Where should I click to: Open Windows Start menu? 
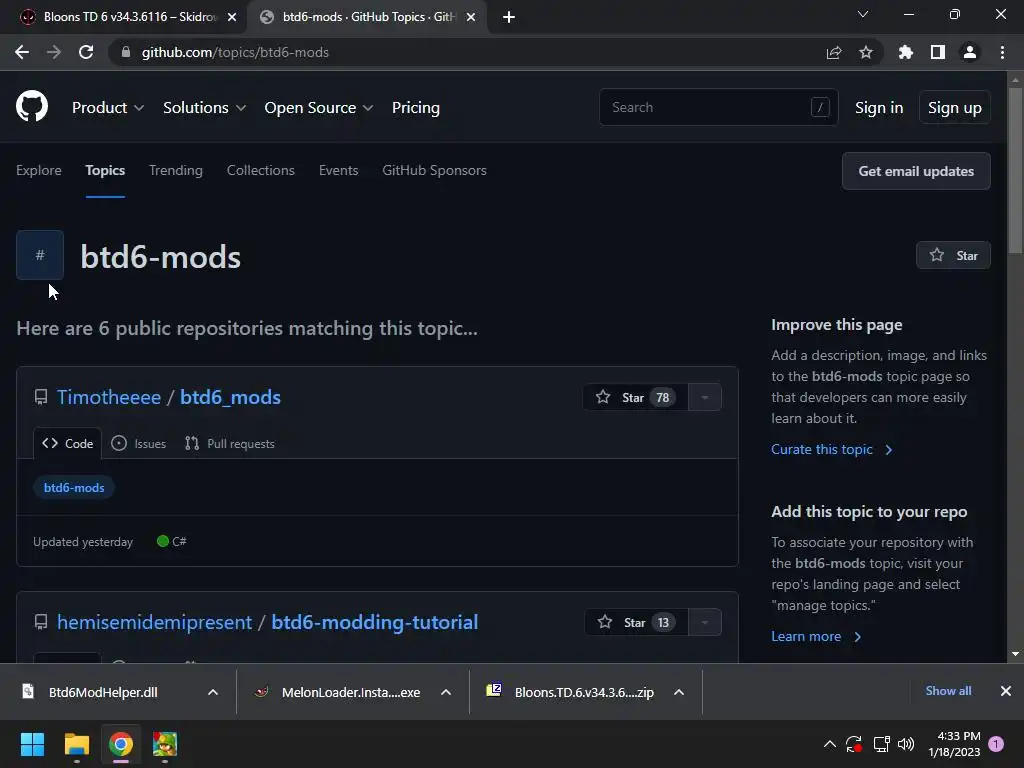pyautogui.click(x=32, y=744)
